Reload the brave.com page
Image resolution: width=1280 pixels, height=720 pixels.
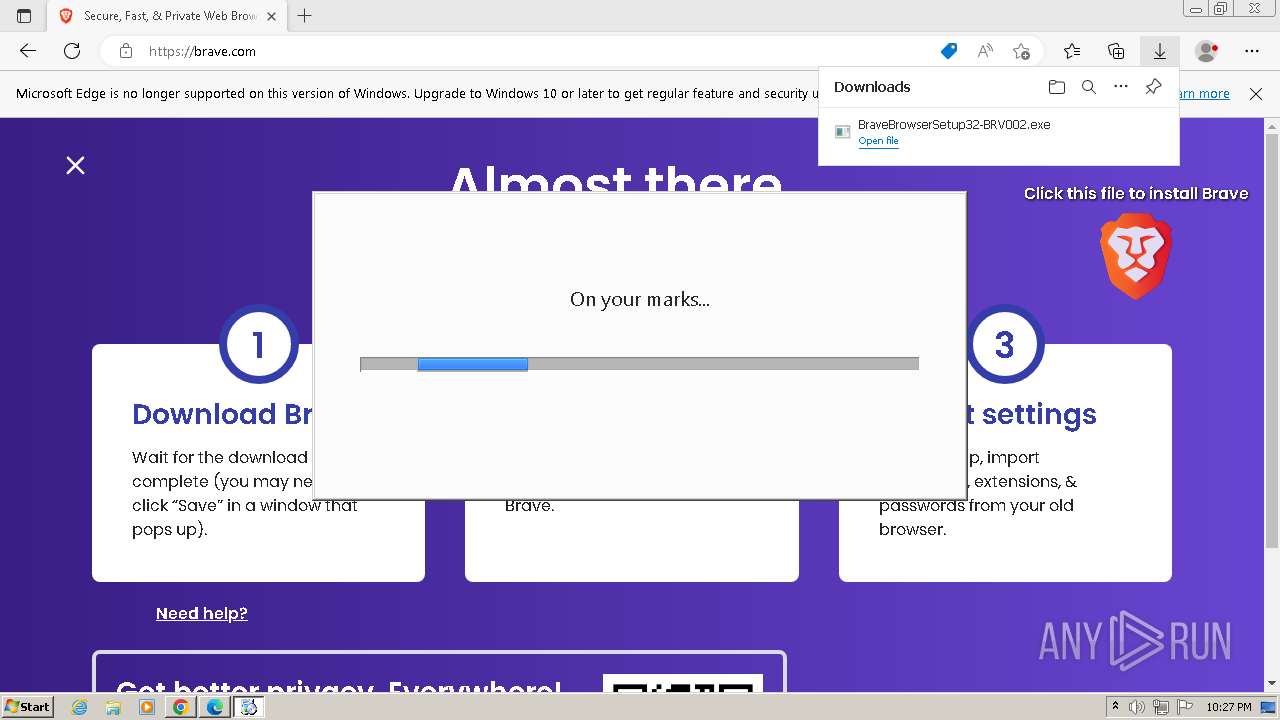point(72,51)
